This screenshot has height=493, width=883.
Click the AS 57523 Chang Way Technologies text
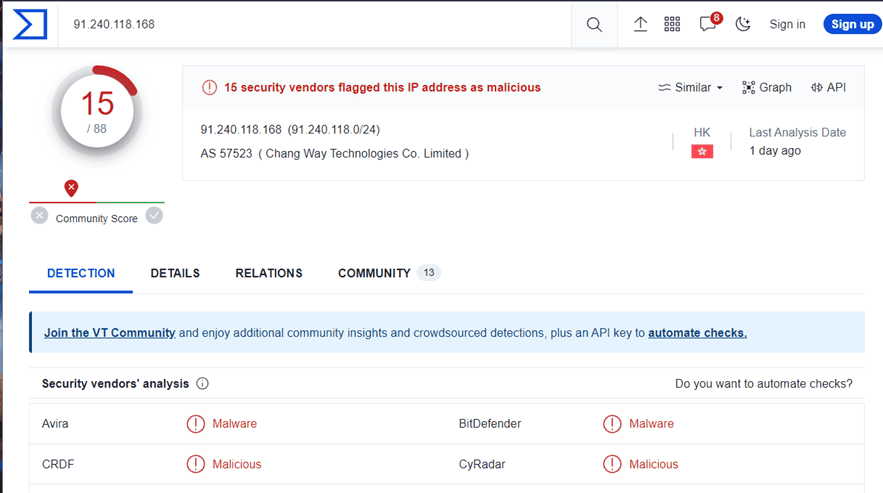[x=335, y=154]
